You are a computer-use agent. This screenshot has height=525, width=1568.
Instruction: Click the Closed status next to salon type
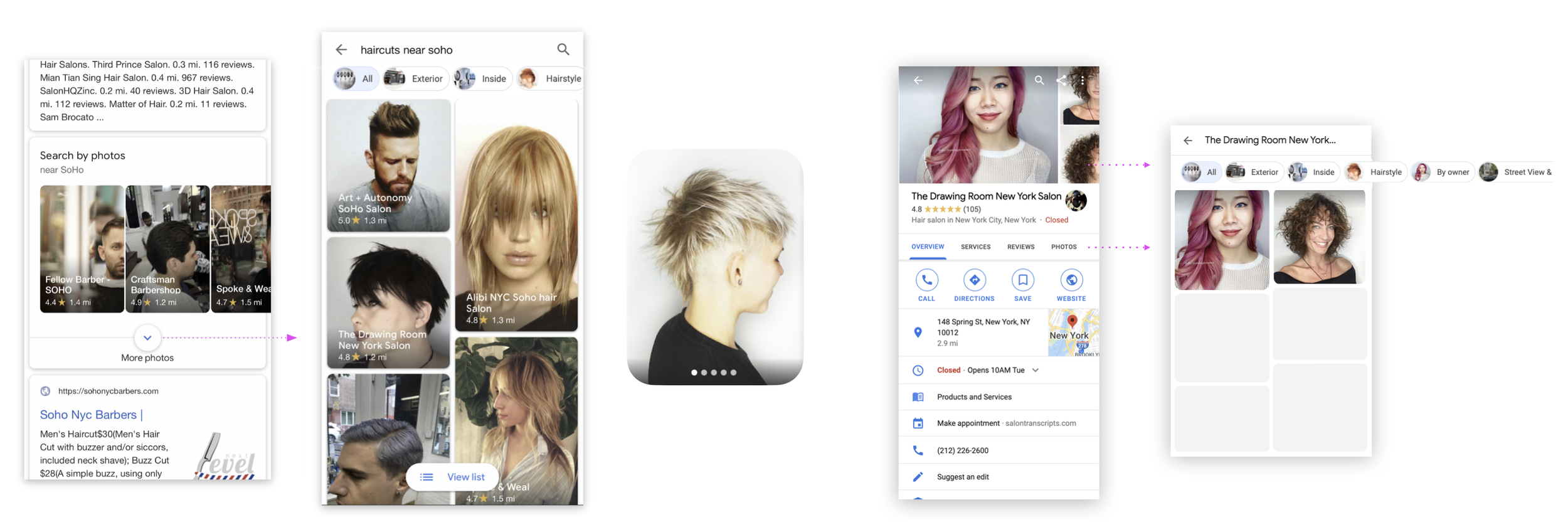coord(1057,220)
